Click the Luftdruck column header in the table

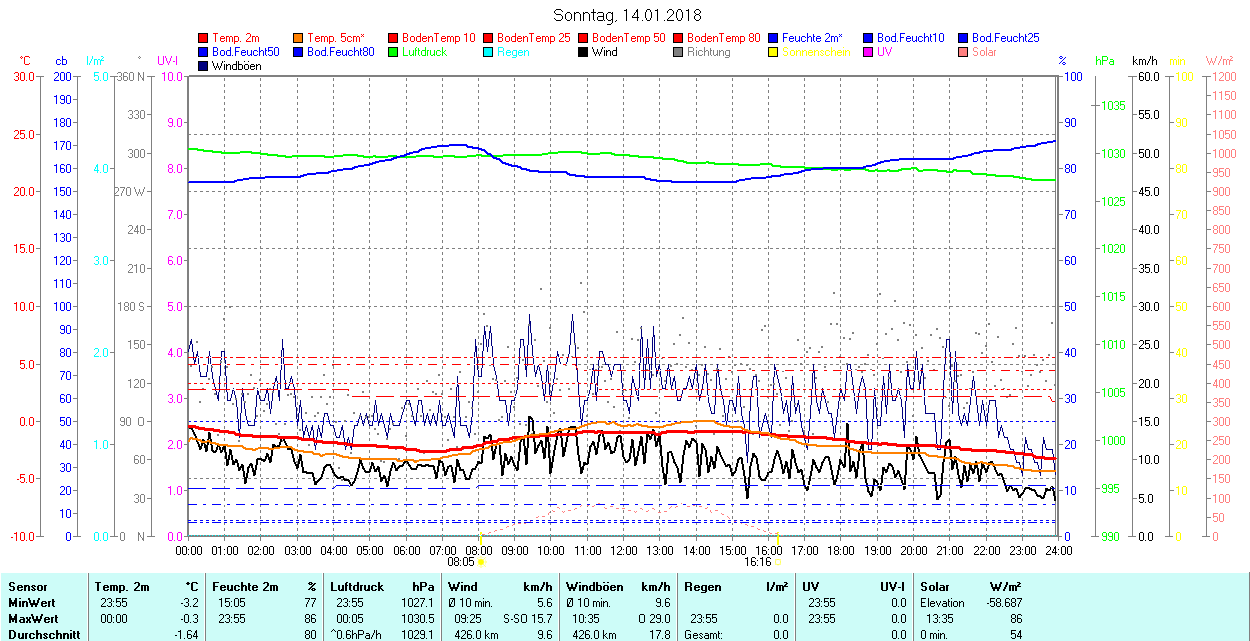356,587
